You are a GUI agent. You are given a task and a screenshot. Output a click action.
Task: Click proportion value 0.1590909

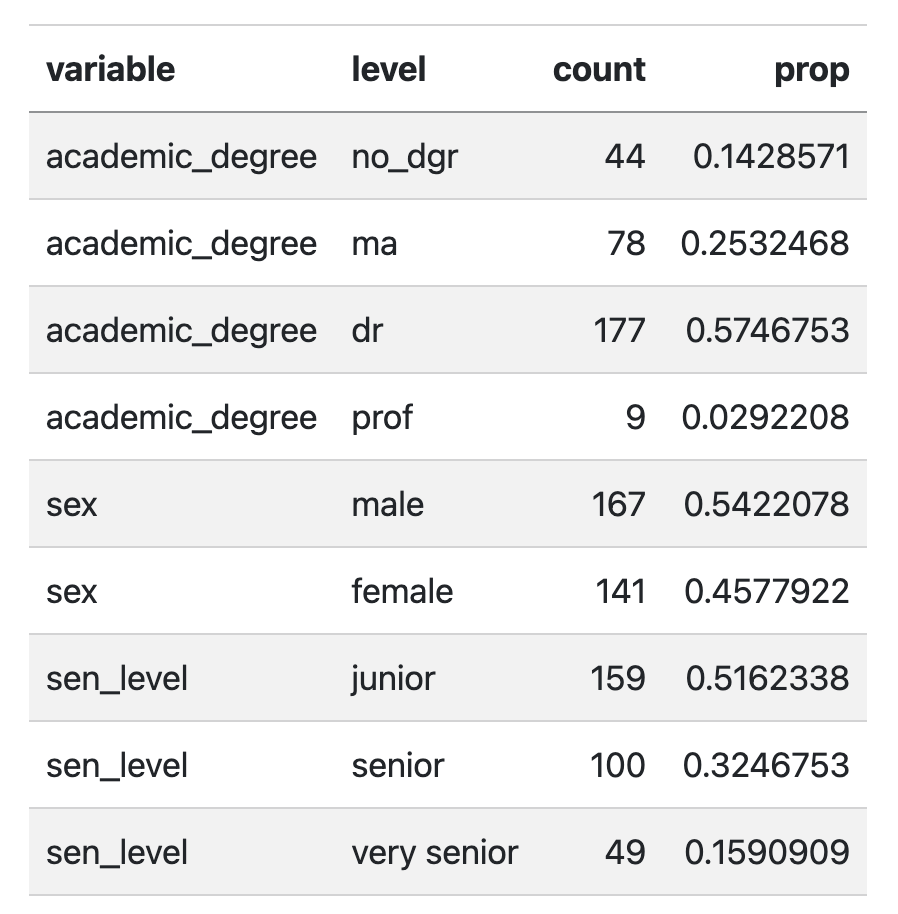click(767, 852)
